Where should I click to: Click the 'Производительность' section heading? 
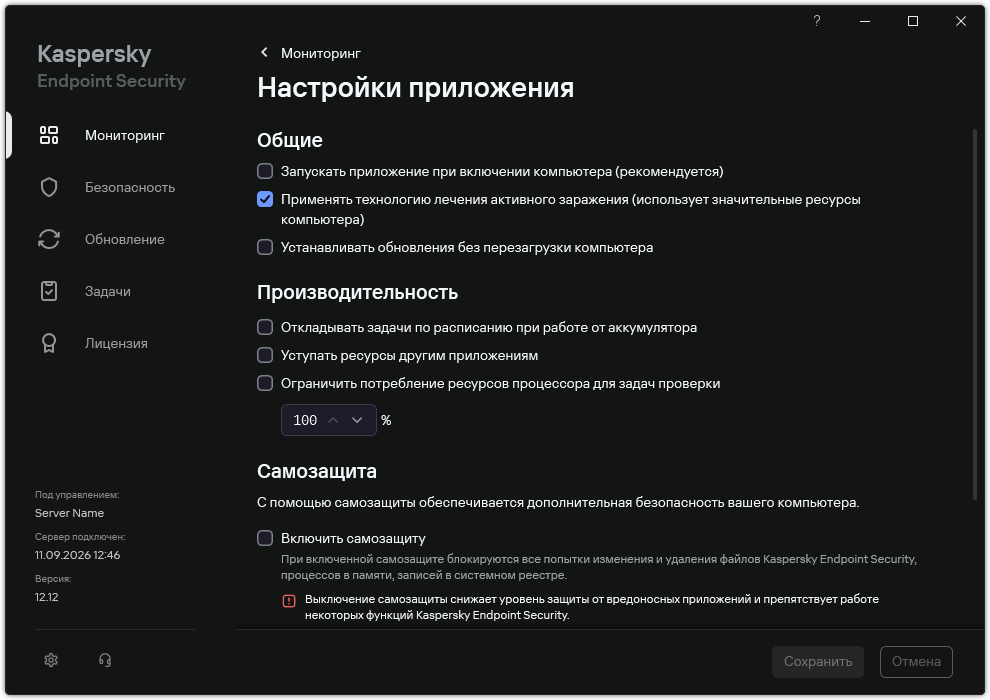point(357,292)
